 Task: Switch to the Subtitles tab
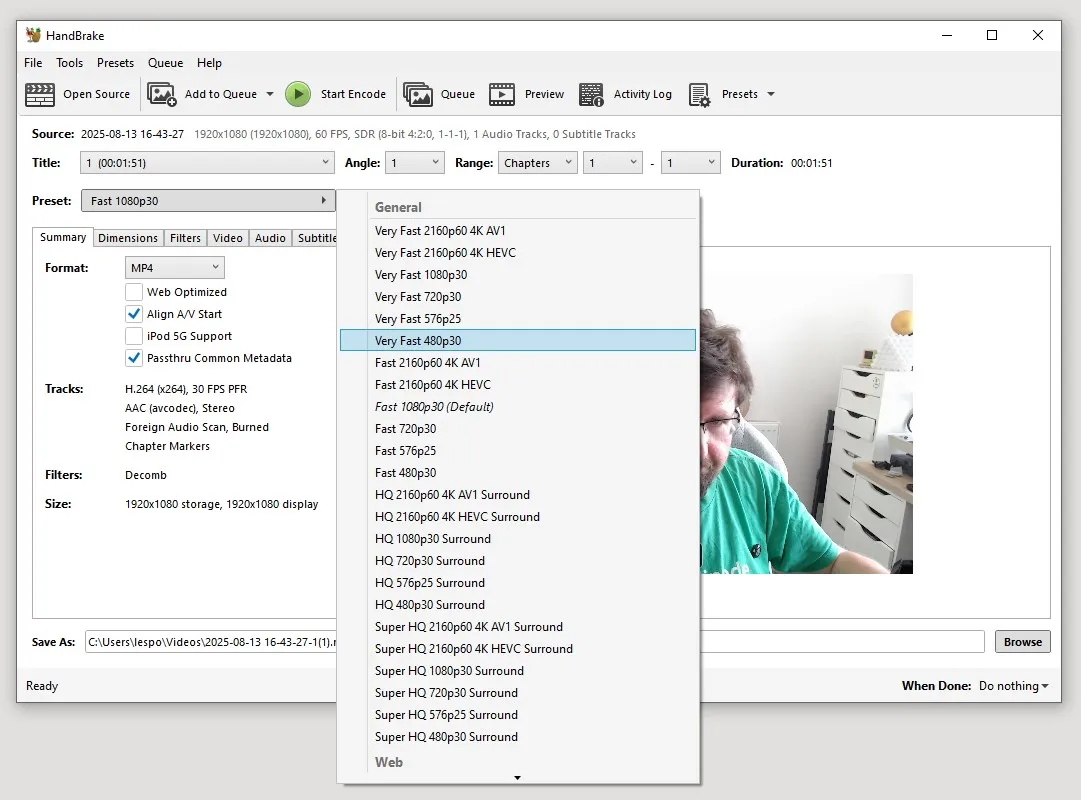pyautogui.click(x=316, y=238)
